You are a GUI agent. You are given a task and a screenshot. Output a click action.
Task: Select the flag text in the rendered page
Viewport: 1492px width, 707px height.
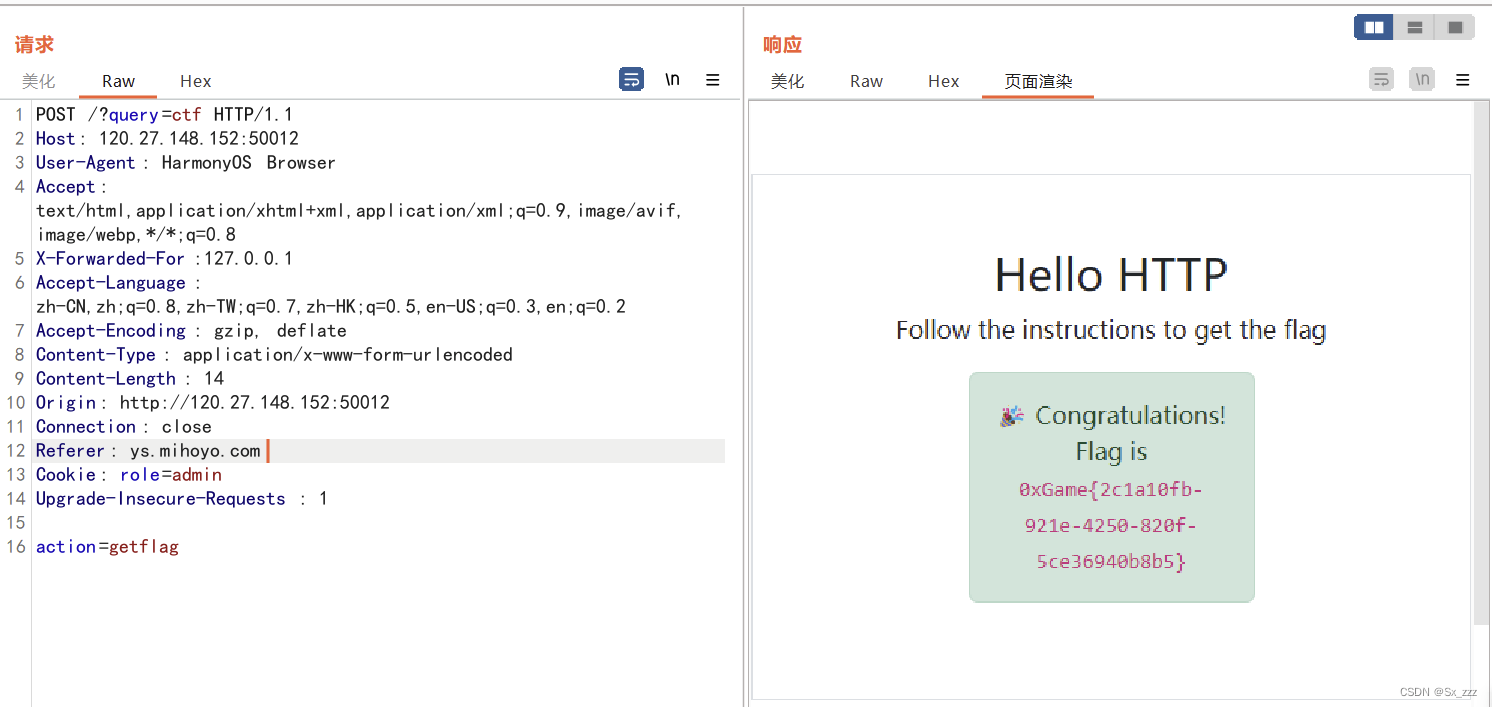[1111, 523]
